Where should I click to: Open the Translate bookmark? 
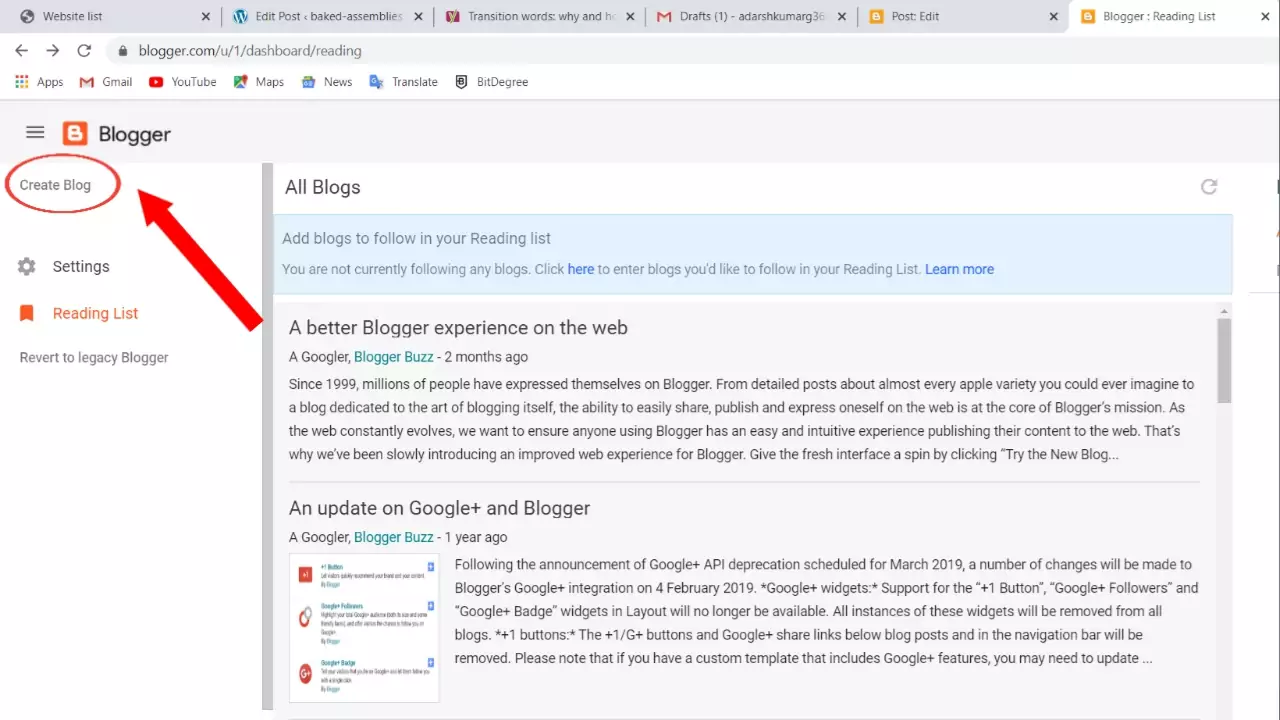(x=403, y=82)
